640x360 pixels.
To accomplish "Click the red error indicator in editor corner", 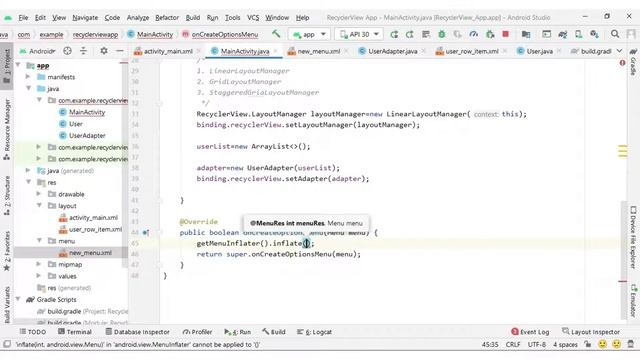I will [x=622, y=63].
